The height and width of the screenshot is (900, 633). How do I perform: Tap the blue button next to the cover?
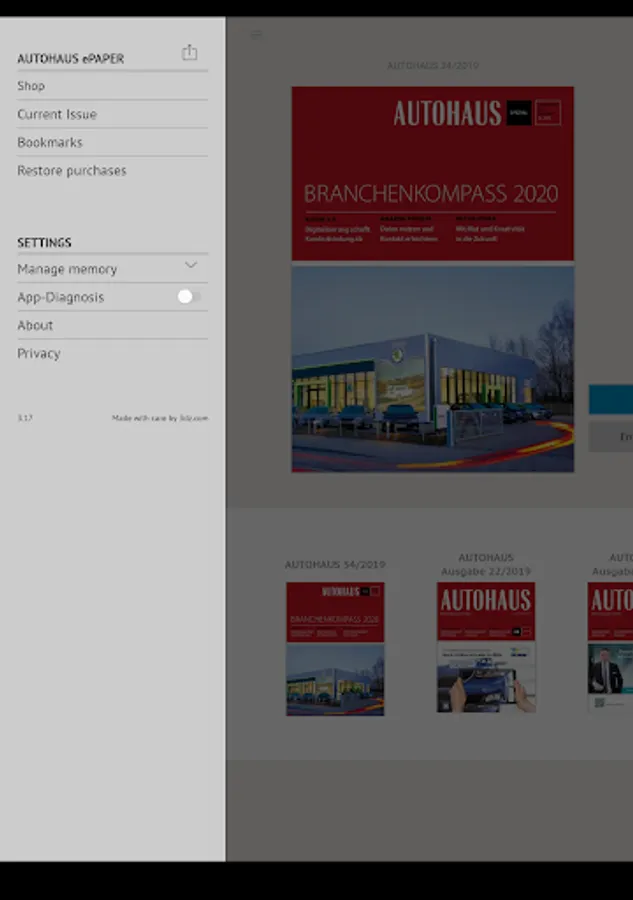click(x=611, y=399)
